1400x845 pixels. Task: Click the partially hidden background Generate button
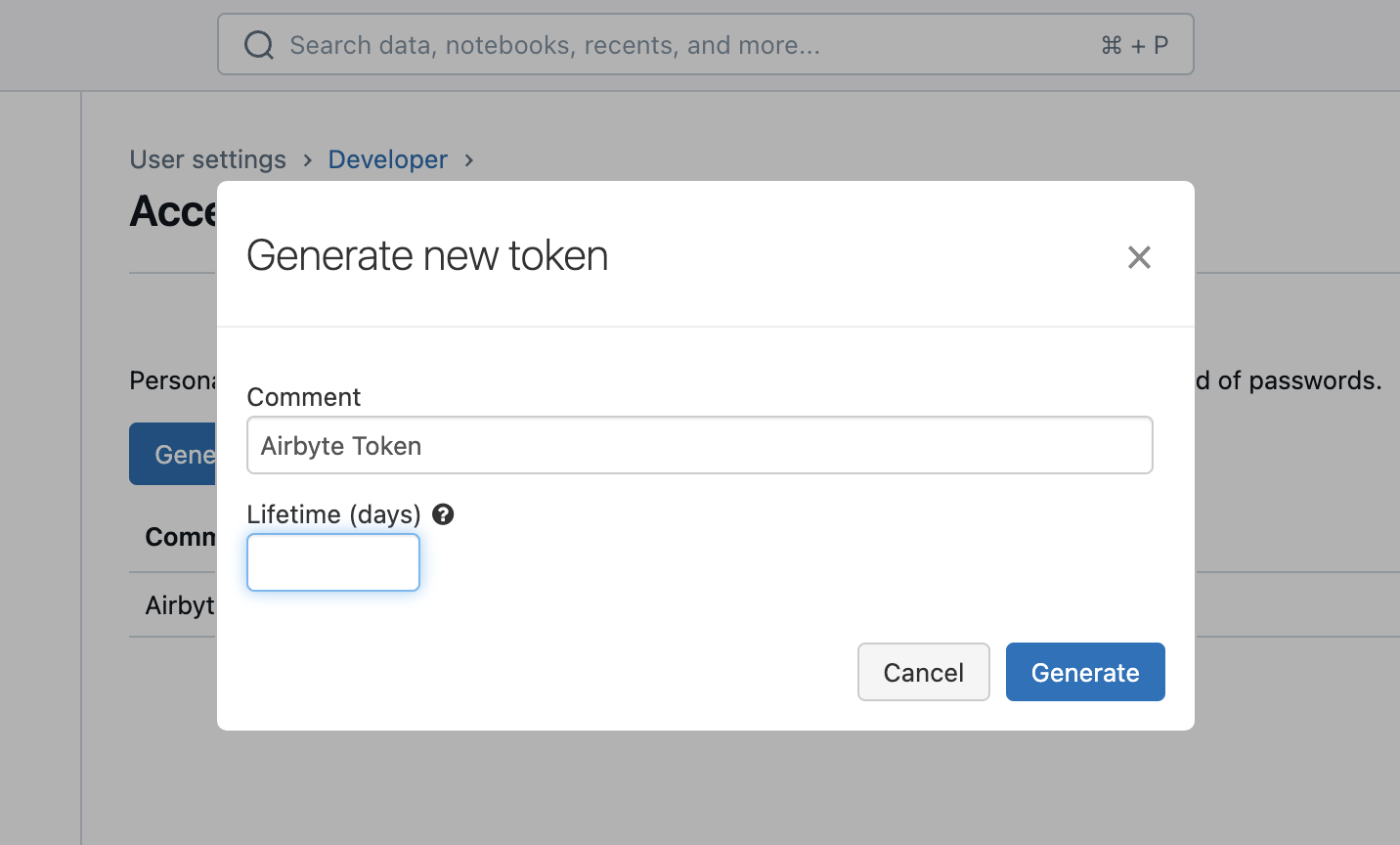pos(174,455)
